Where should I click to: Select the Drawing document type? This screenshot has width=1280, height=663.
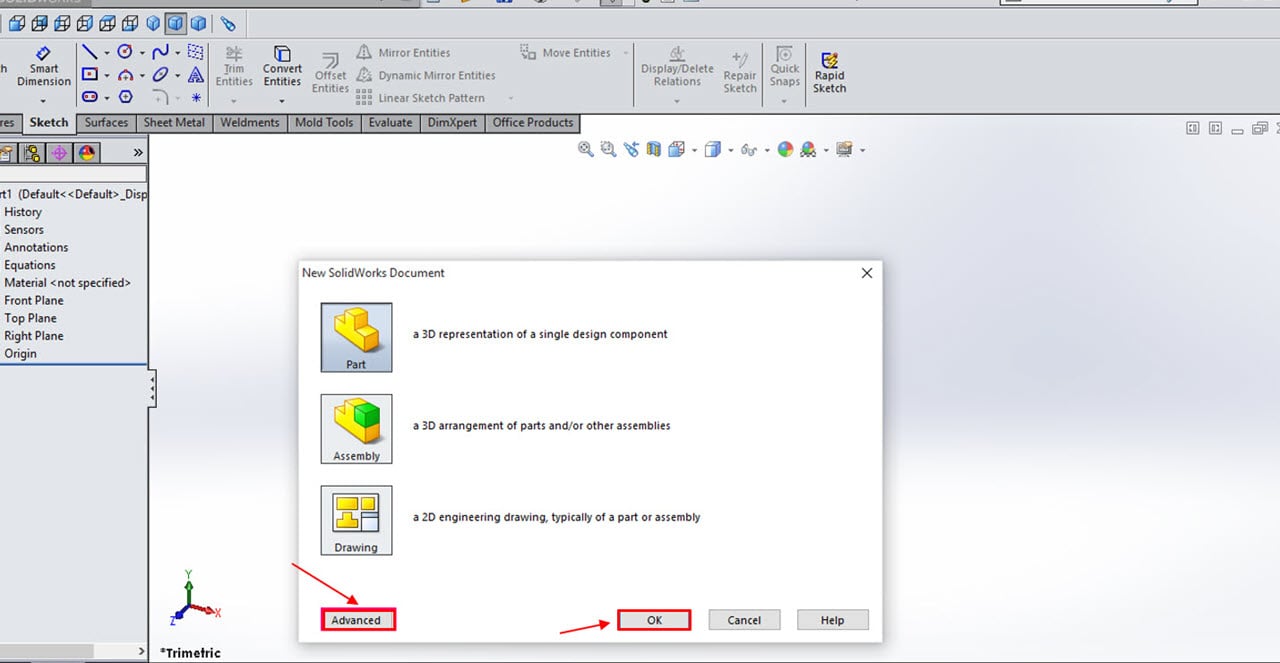click(356, 518)
